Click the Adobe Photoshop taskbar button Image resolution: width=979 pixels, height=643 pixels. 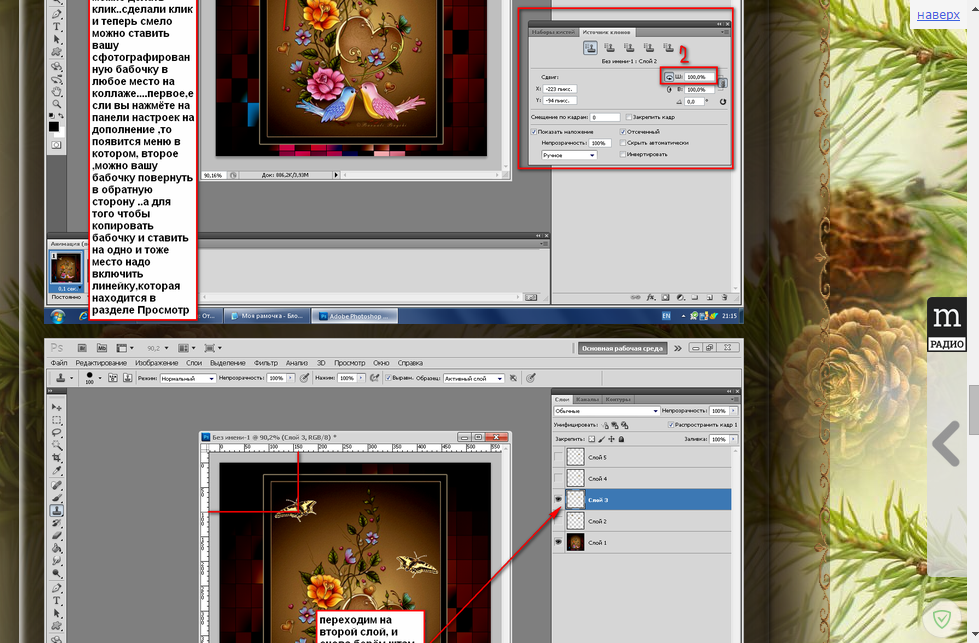(x=355, y=316)
